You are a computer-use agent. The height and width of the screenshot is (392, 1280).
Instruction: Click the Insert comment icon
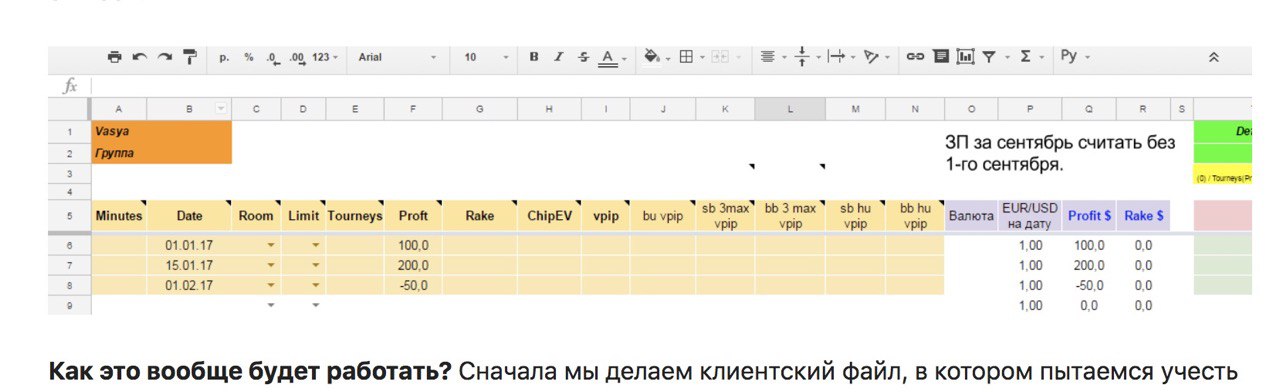tap(940, 57)
